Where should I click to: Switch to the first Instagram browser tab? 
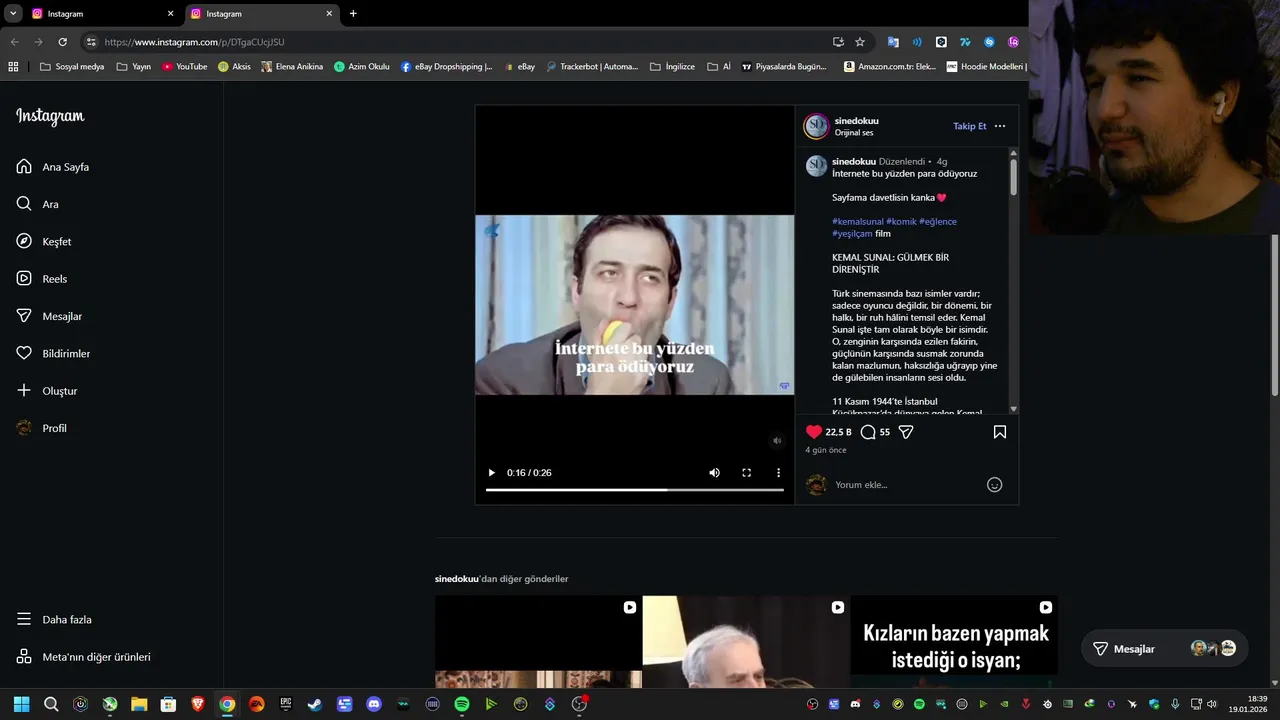[100, 14]
